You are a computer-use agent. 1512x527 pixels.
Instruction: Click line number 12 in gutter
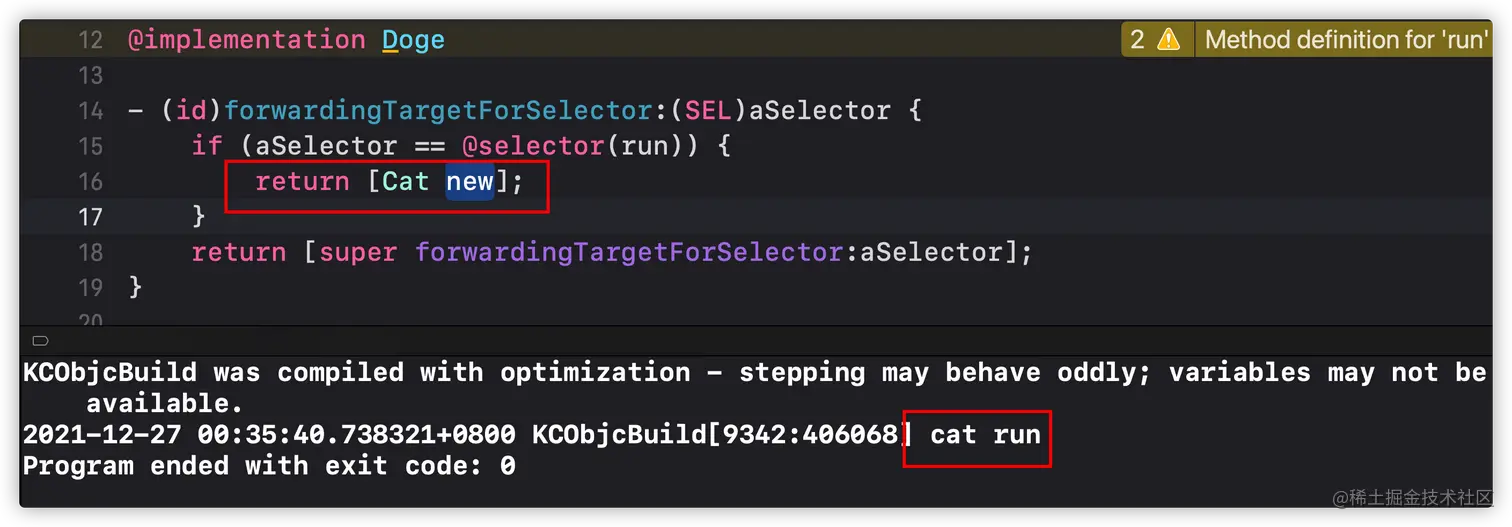pos(90,40)
